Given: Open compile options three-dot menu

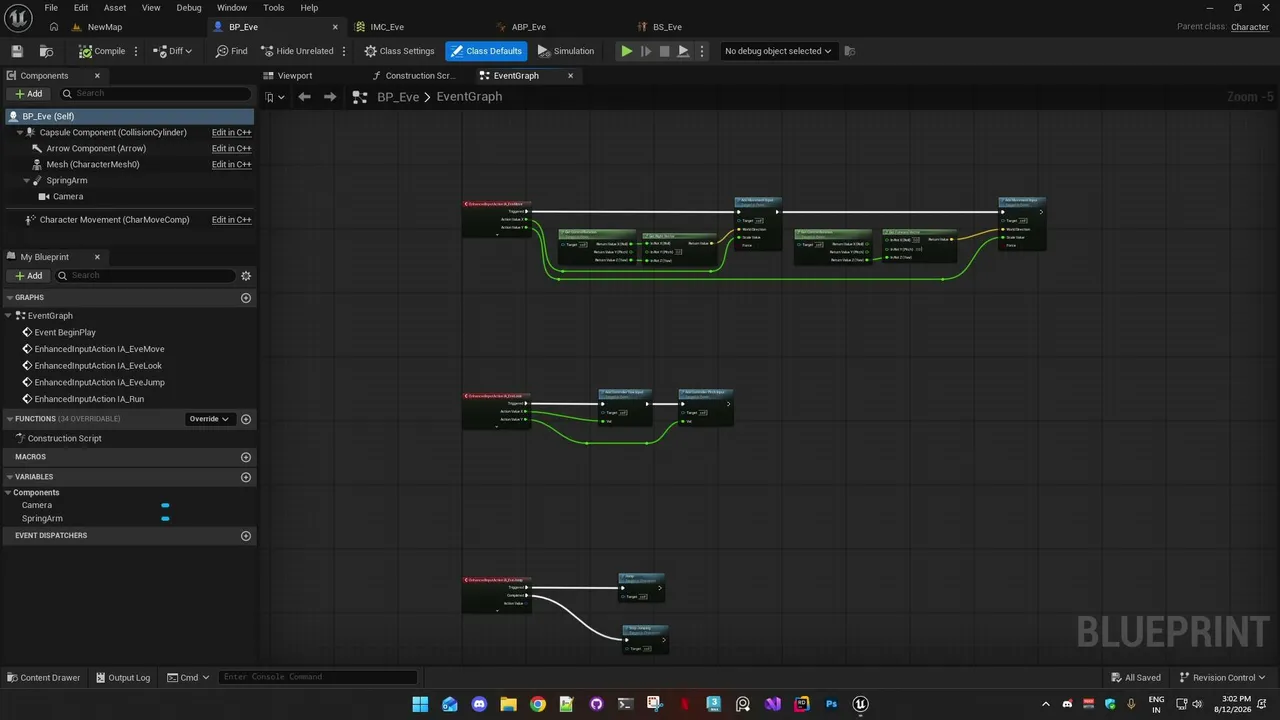Looking at the screenshot, I should click(x=137, y=51).
